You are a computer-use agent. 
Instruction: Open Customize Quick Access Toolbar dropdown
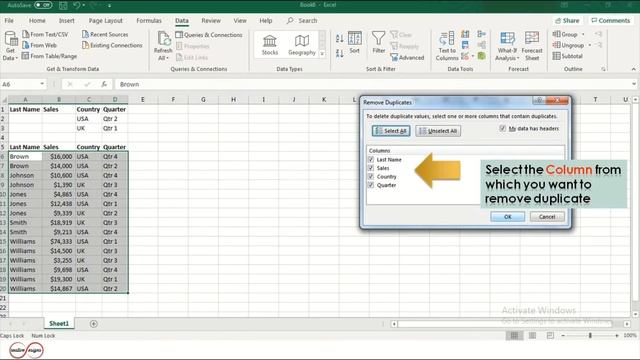pyautogui.click(x=109, y=5)
